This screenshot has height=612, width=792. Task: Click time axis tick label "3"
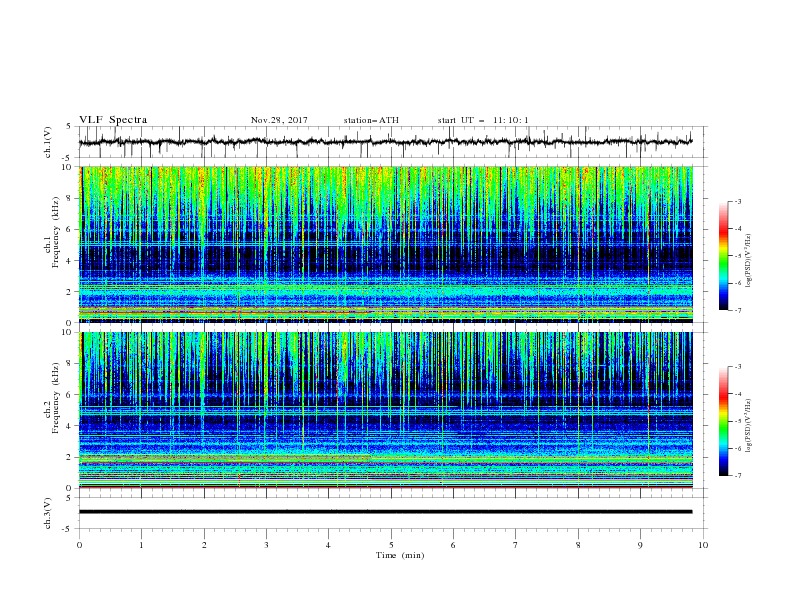click(266, 545)
